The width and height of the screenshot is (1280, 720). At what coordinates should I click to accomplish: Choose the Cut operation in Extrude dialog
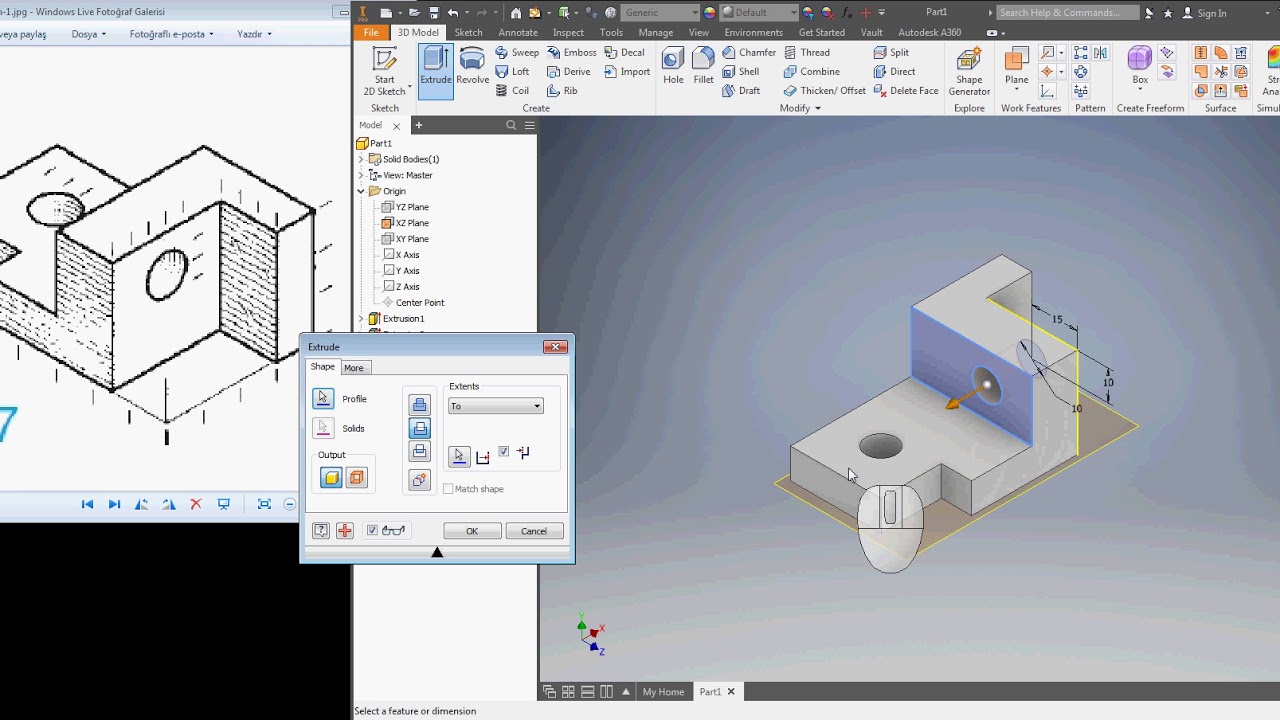(420, 429)
